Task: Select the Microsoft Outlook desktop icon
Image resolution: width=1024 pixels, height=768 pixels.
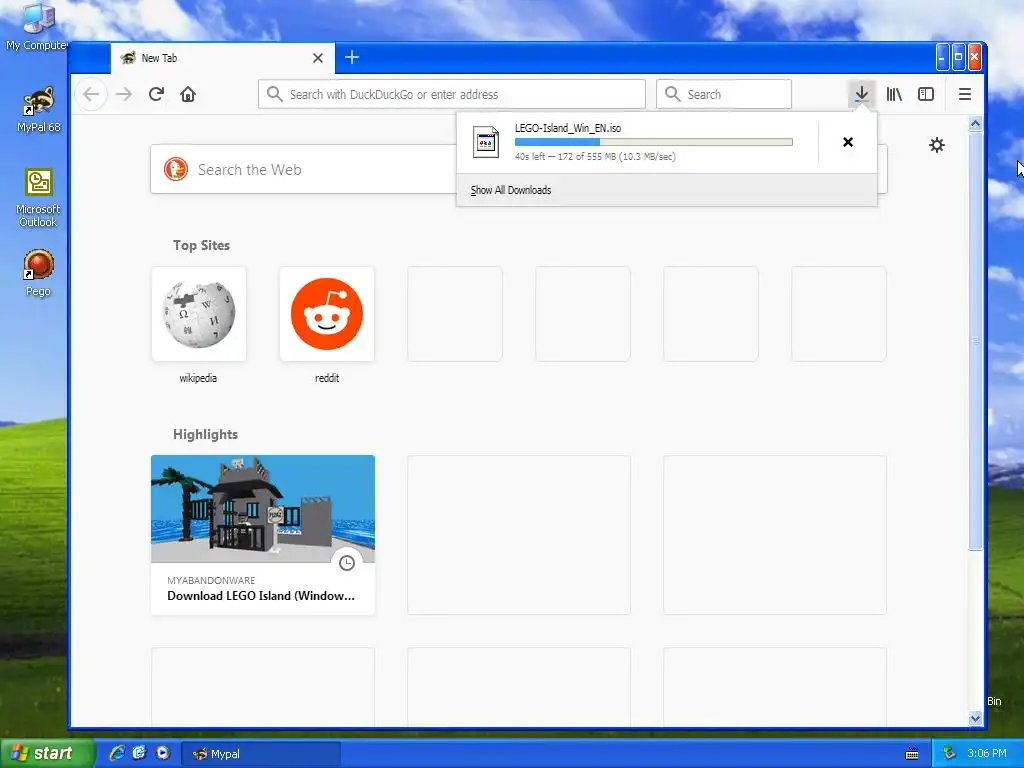Action: click(x=38, y=198)
